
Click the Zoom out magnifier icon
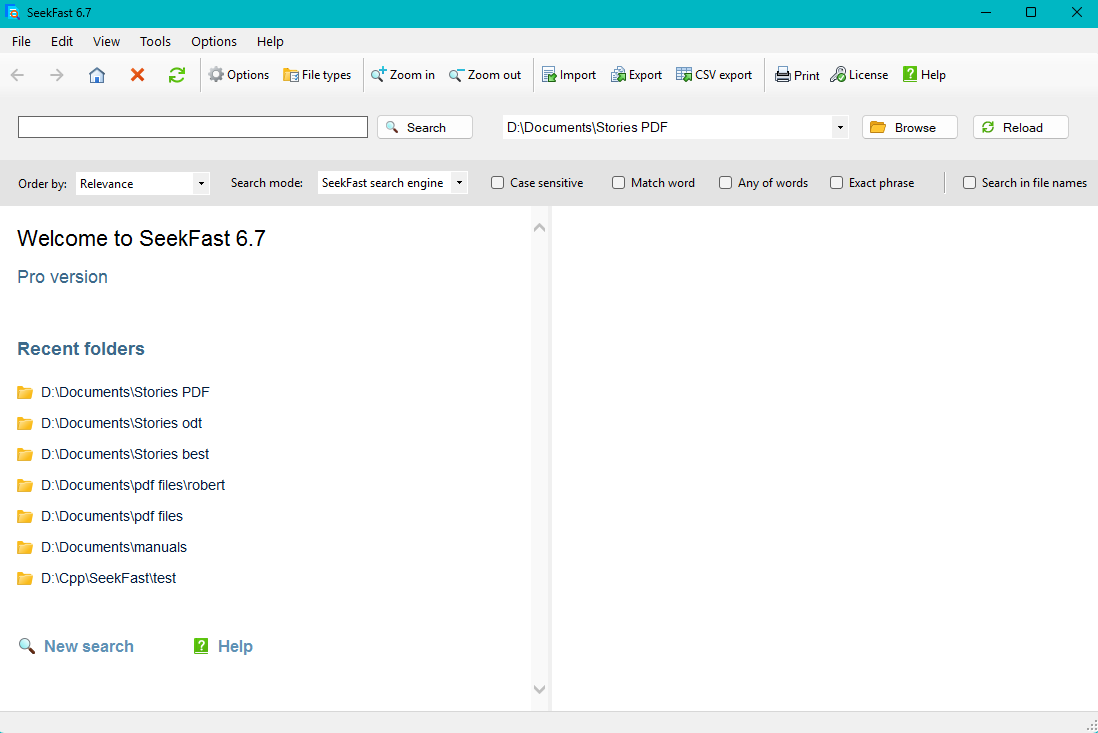[456, 75]
